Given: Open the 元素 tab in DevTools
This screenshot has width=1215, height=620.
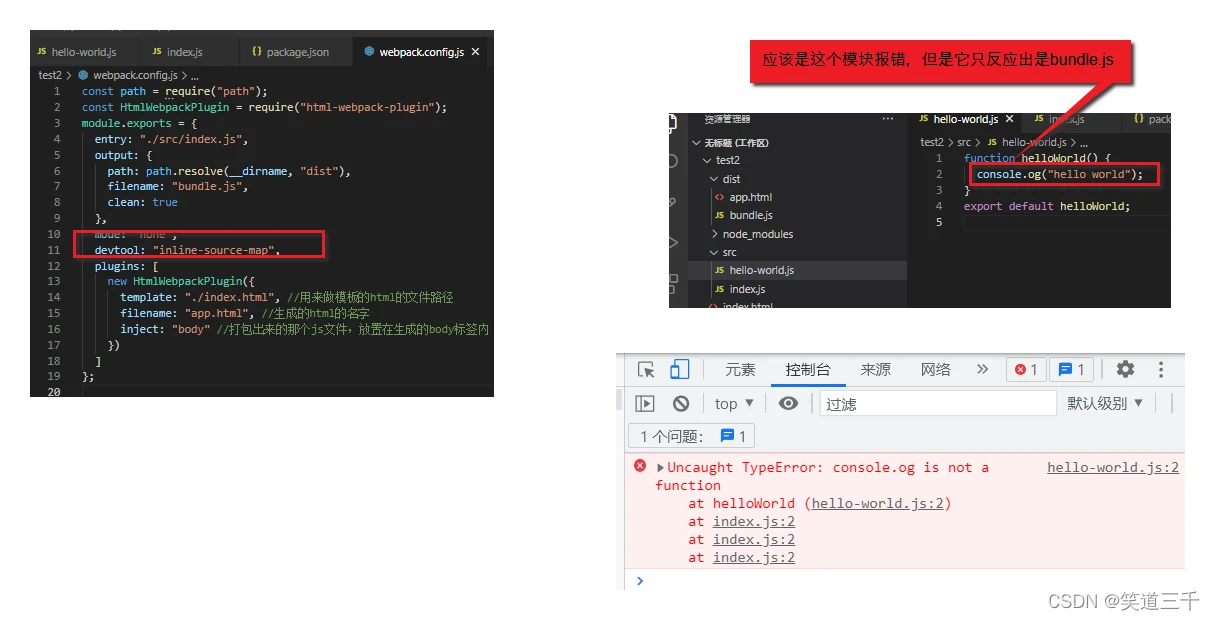Looking at the screenshot, I should tap(740, 370).
